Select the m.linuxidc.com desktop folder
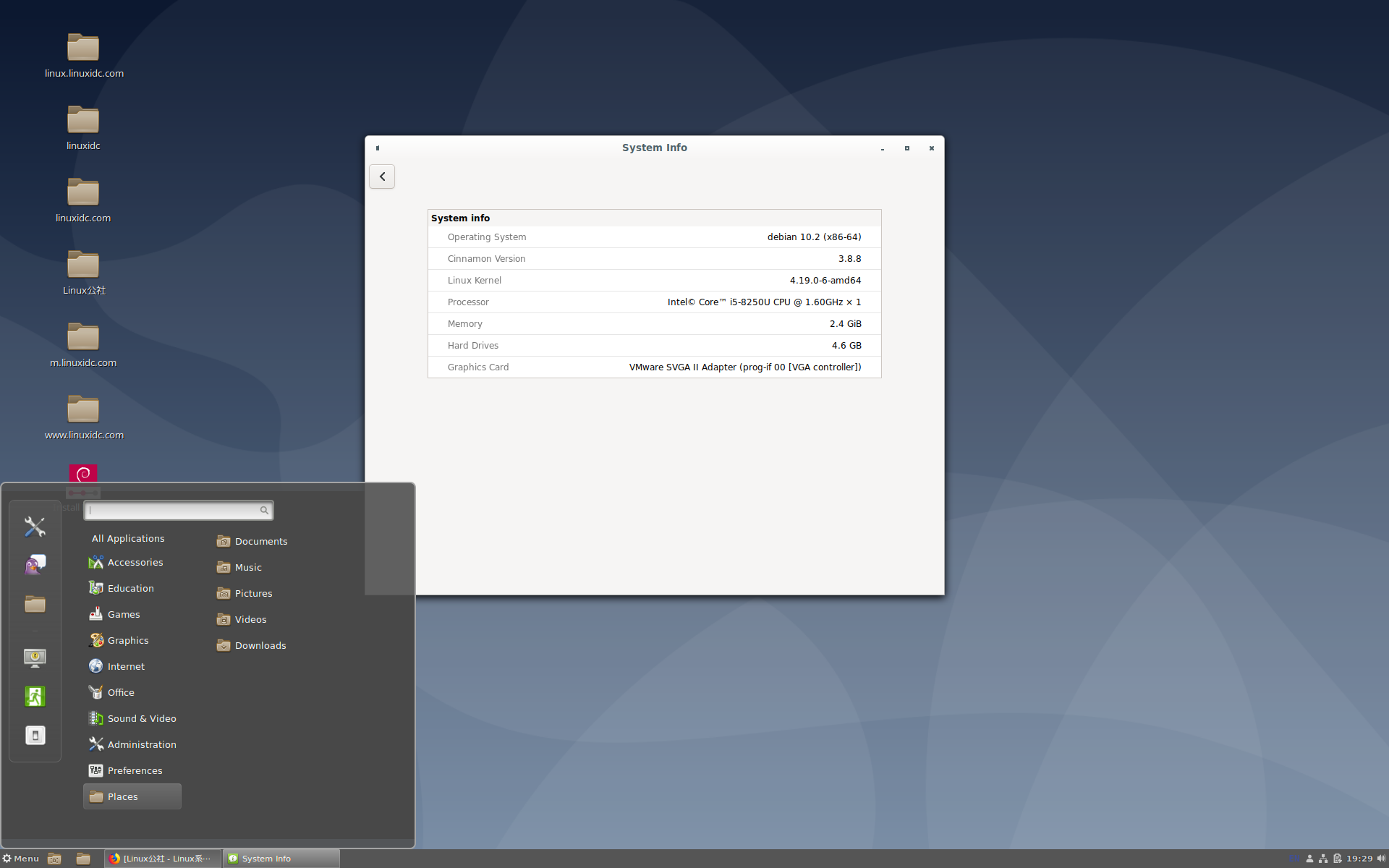This screenshot has width=1389, height=868. point(83,346)
